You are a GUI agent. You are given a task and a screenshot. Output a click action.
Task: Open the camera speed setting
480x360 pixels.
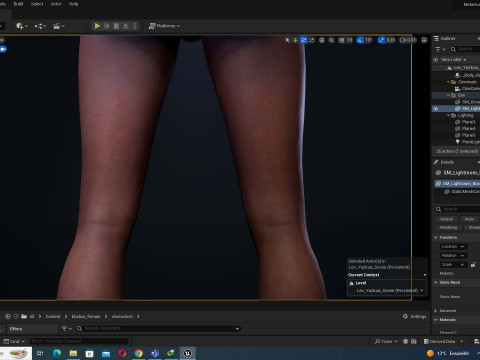point(408,40)
